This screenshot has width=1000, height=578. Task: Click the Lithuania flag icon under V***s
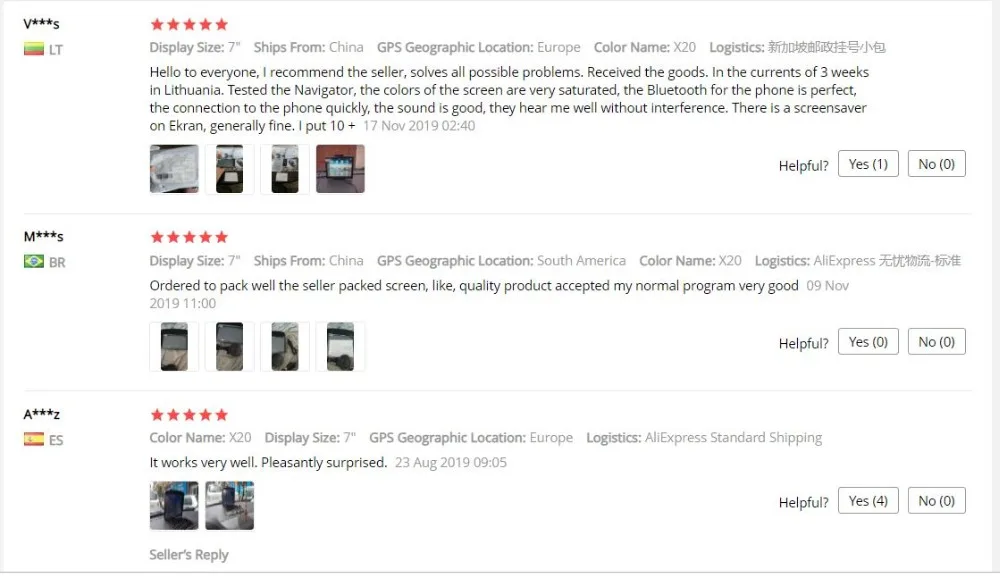point(34,49)
